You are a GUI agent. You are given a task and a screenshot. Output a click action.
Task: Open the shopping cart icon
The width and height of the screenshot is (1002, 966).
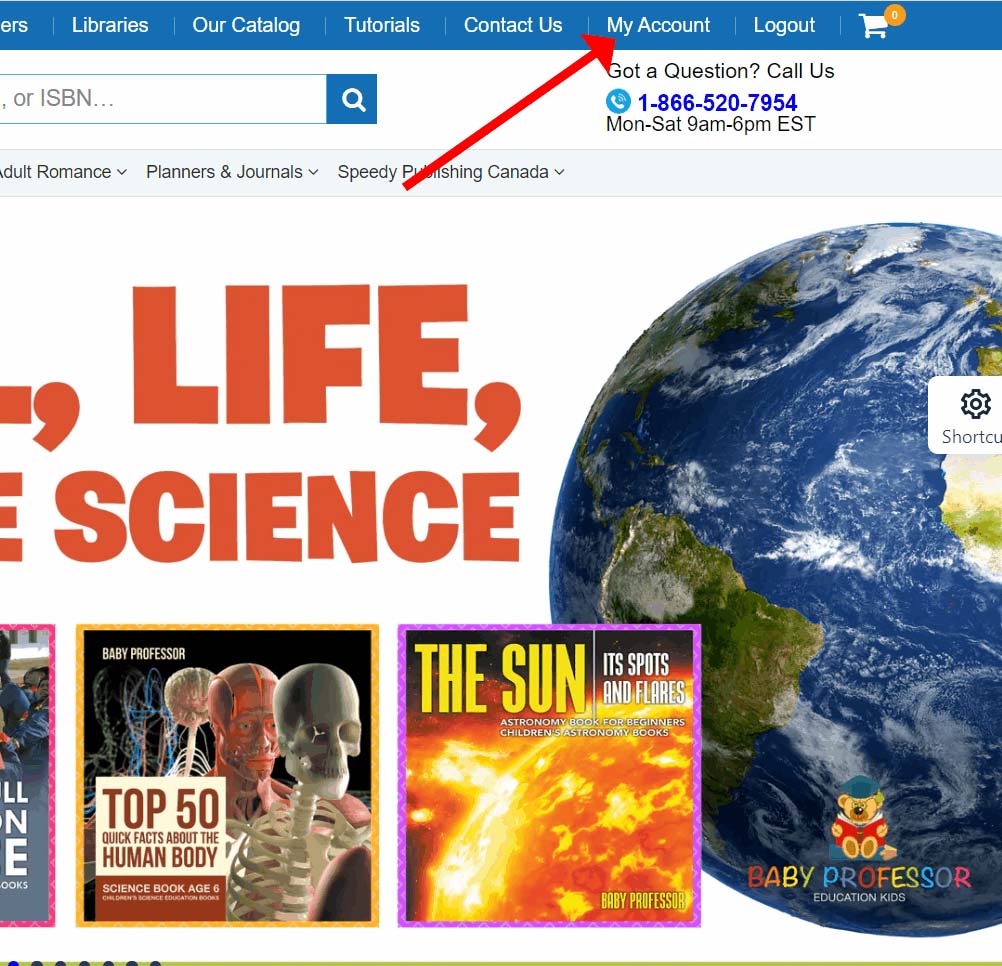click(873, 26)
